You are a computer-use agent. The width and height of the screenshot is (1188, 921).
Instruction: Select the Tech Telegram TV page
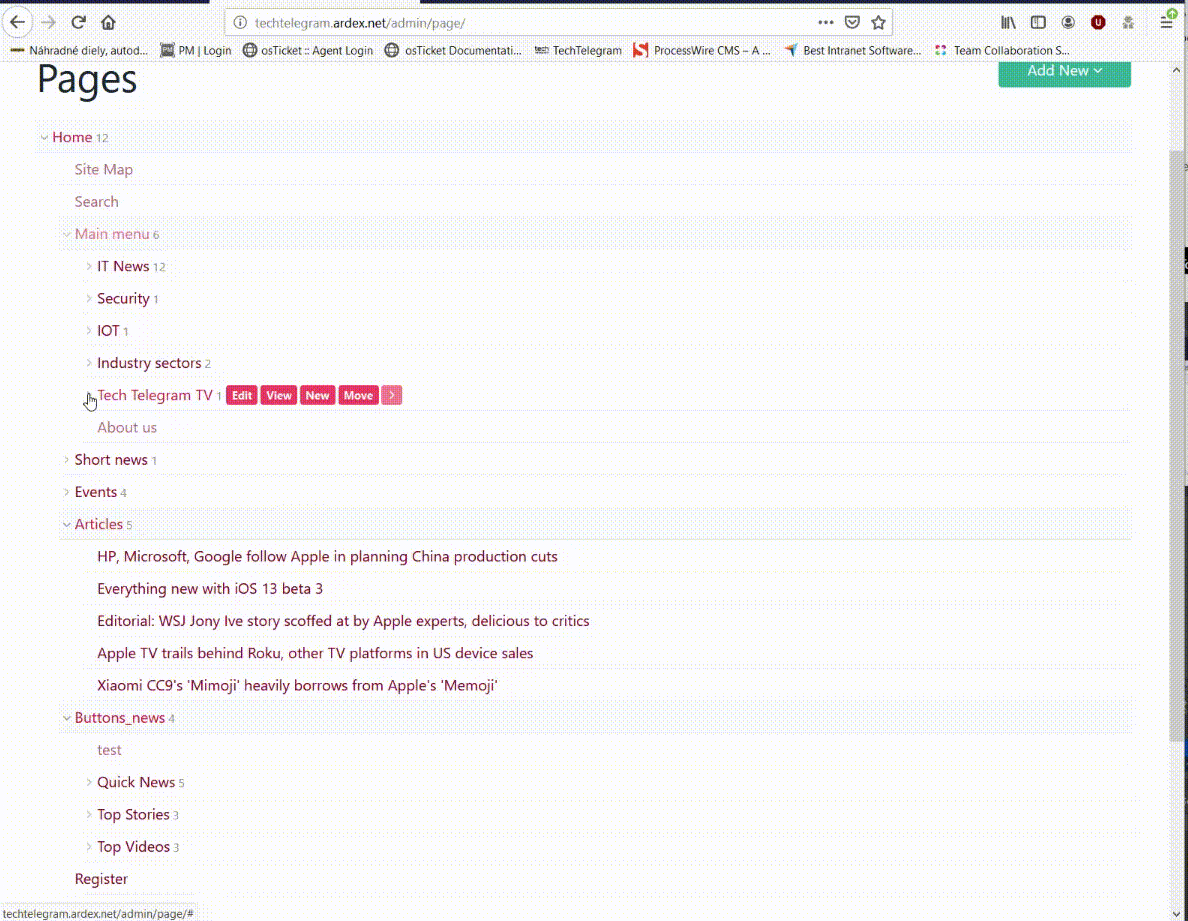pos(155,395)
